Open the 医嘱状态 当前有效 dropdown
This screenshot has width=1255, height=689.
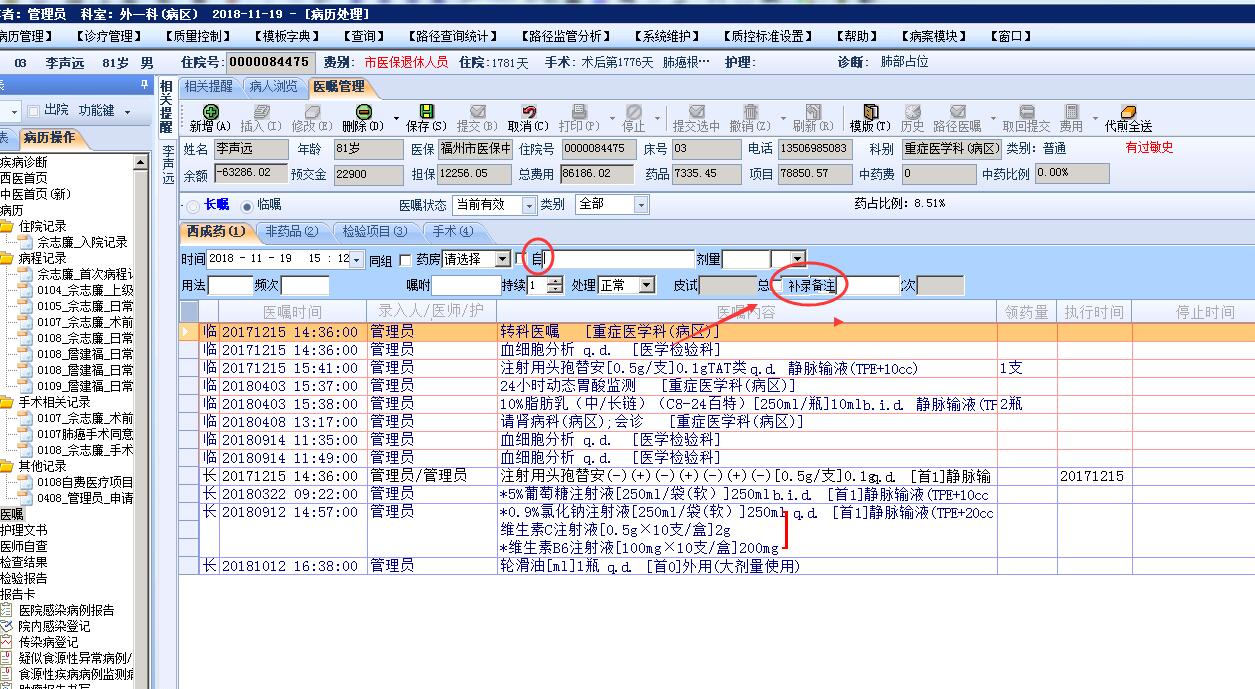(528, 204)
